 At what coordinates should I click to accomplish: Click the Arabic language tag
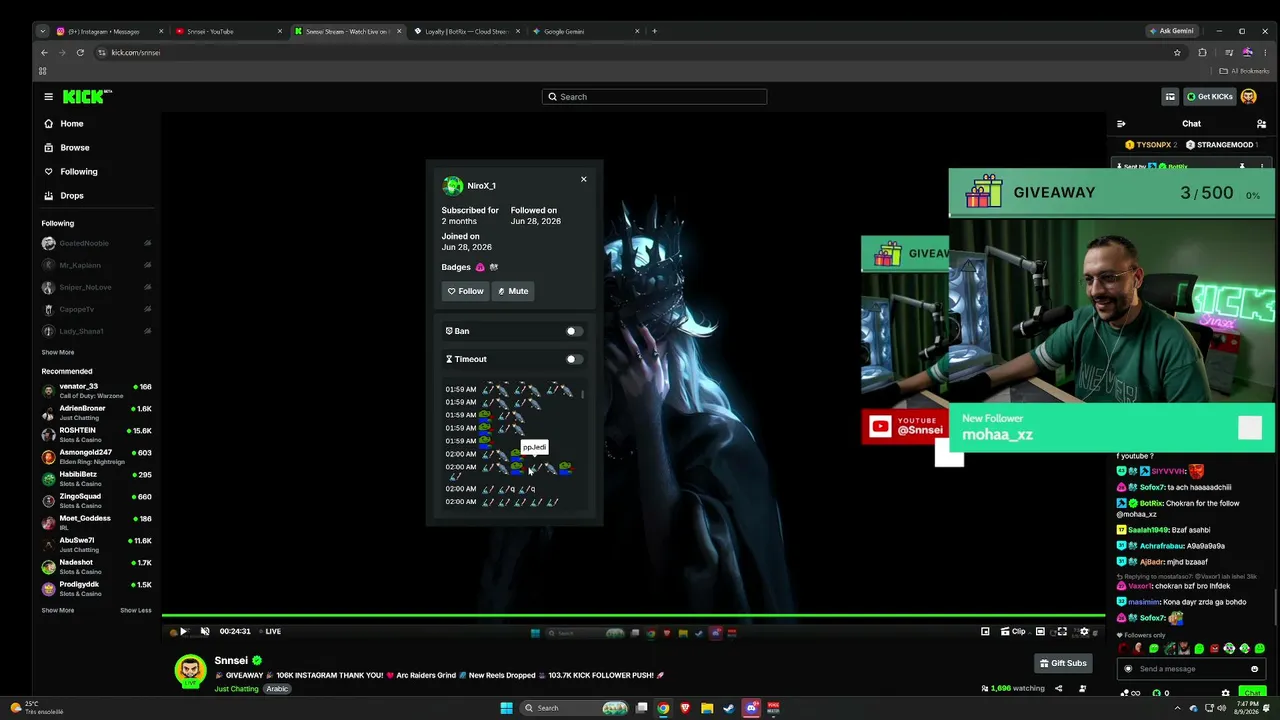tap(277, 689)
